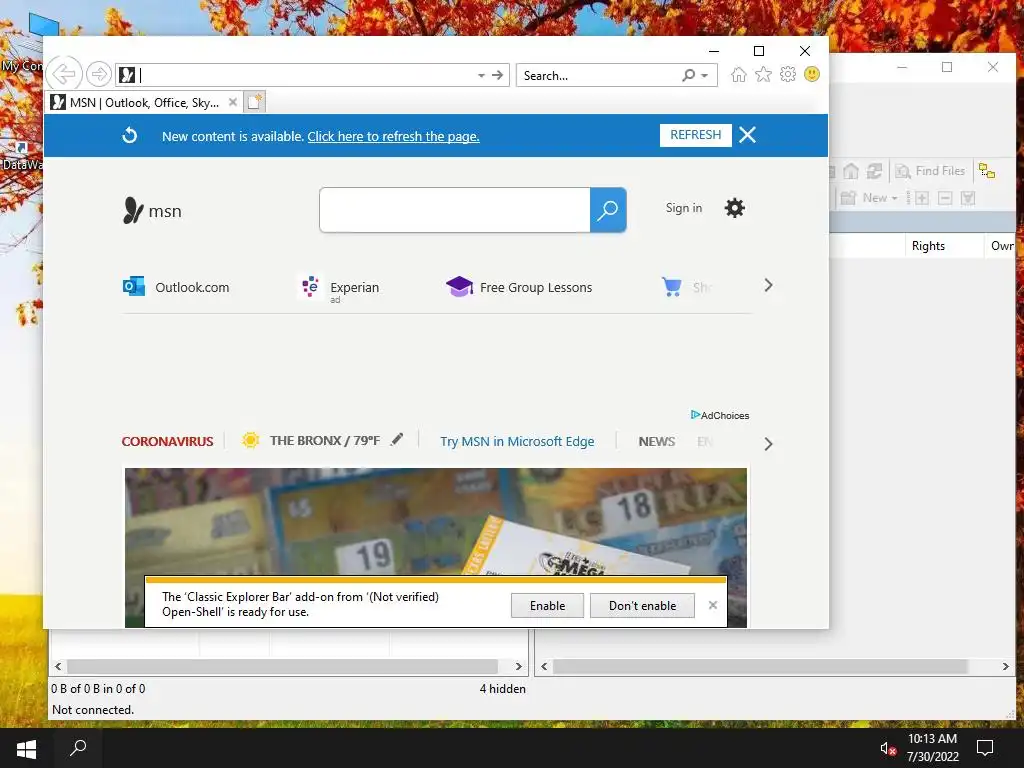Screen dimensions: 1024x768
Task: Click the minus icon in background toolbar
Action: pyautogui.click(x=945, y=198)
